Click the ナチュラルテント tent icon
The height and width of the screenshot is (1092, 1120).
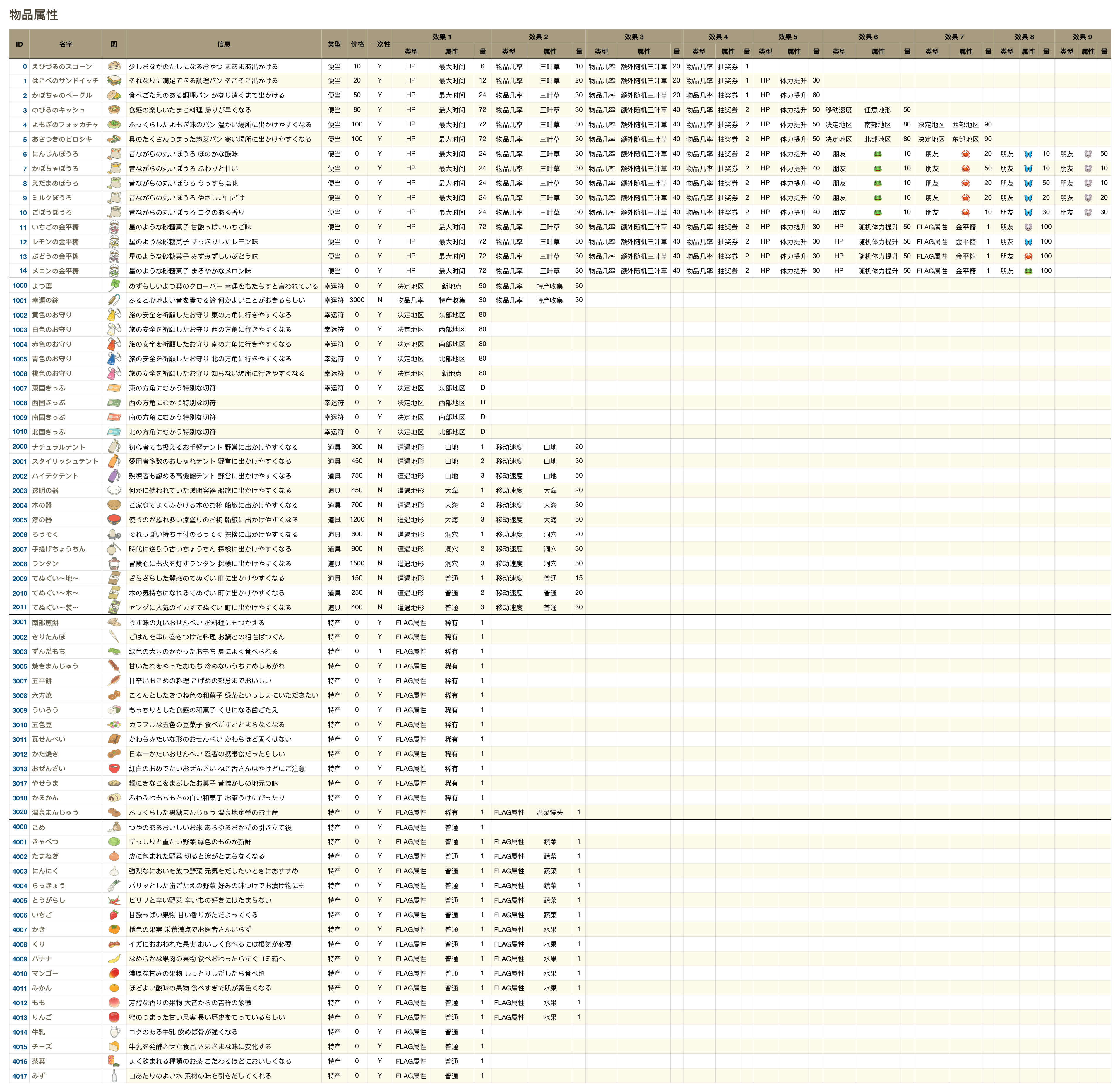(x=114, y=447)
